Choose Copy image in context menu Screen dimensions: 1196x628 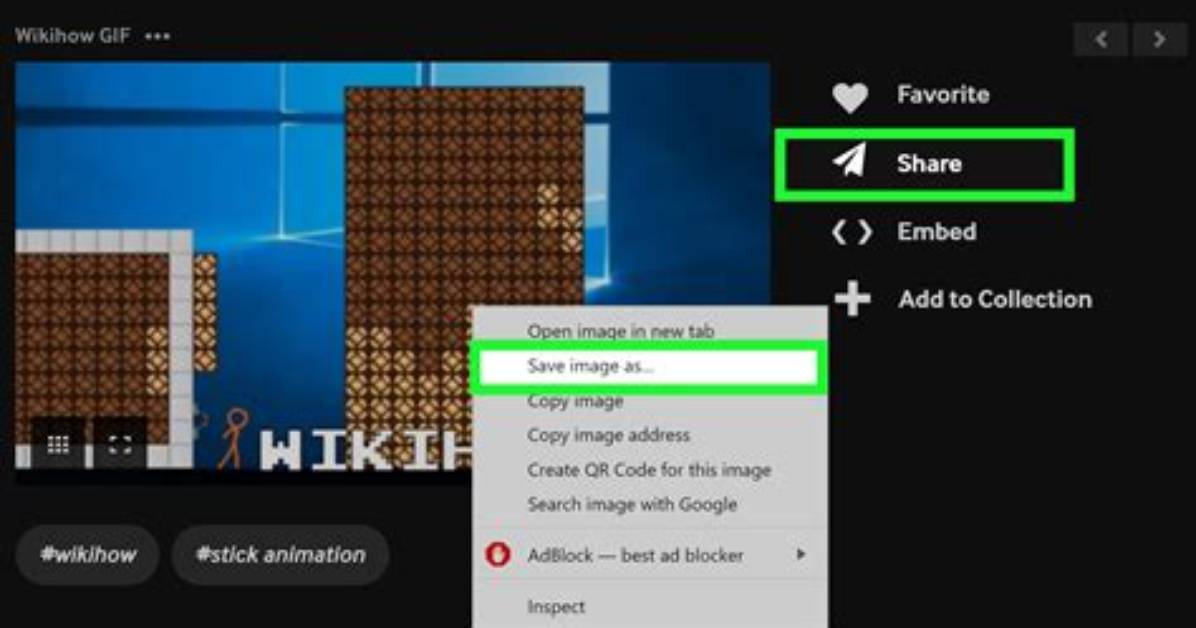pyautogui.click(x=649, y=401)
